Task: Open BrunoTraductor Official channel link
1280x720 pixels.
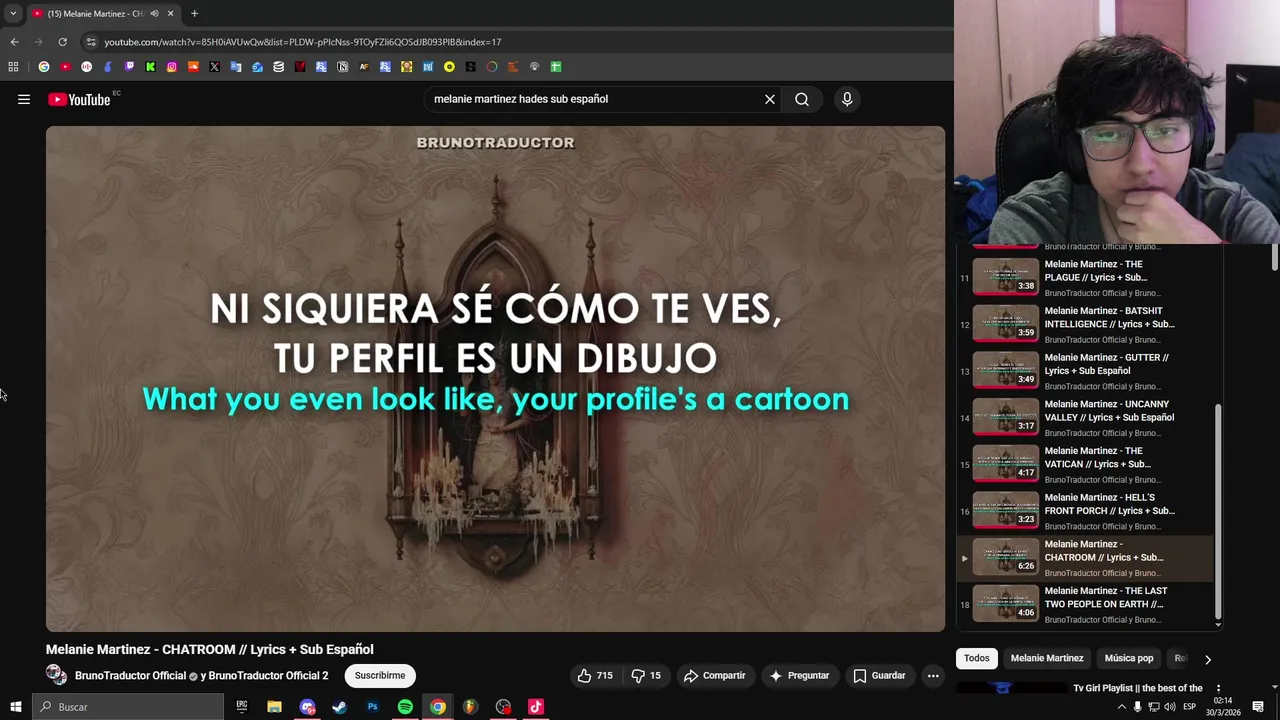Action: 130,676
